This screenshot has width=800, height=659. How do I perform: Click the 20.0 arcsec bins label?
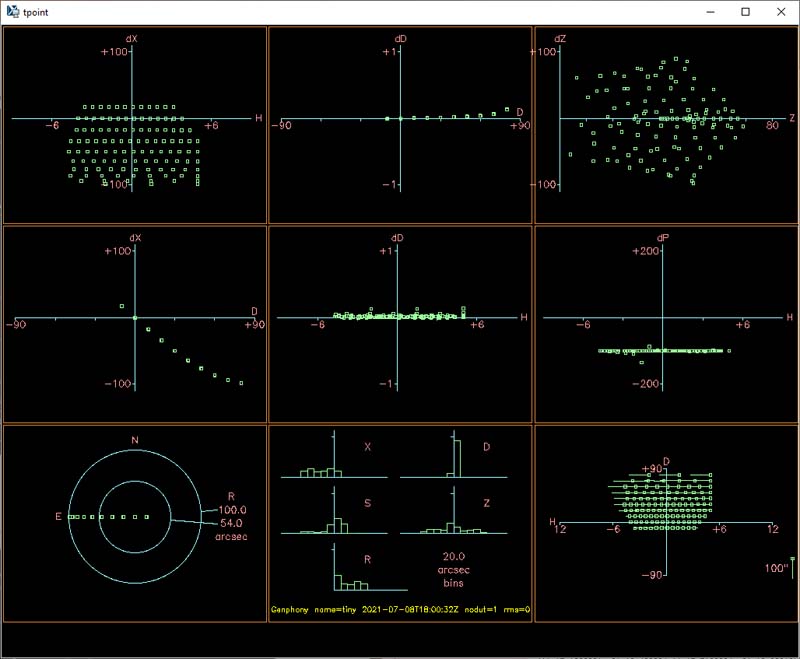[x=454, y=568]
